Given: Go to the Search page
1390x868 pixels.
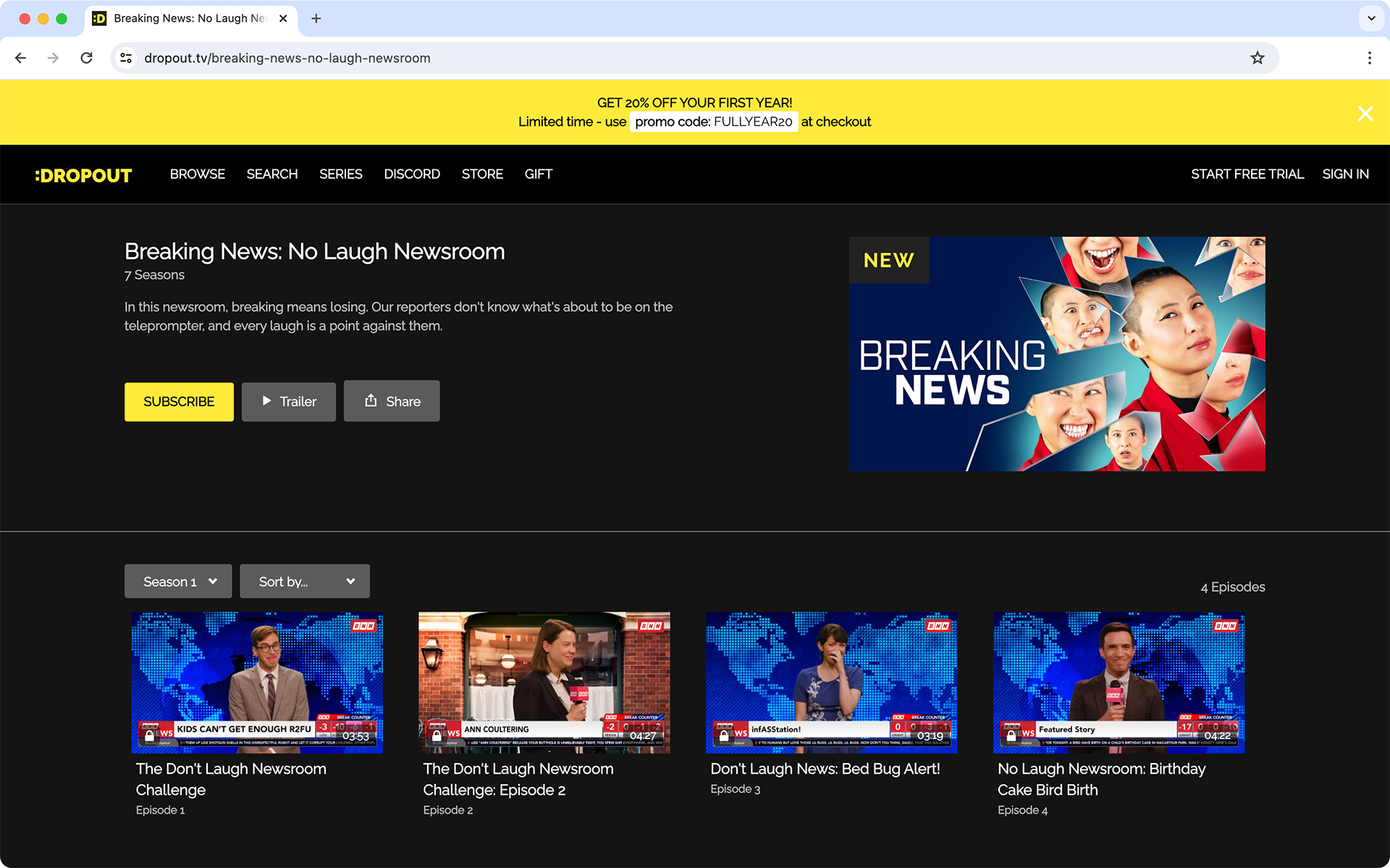Looking at the screenshot, I should pos(272,174).
